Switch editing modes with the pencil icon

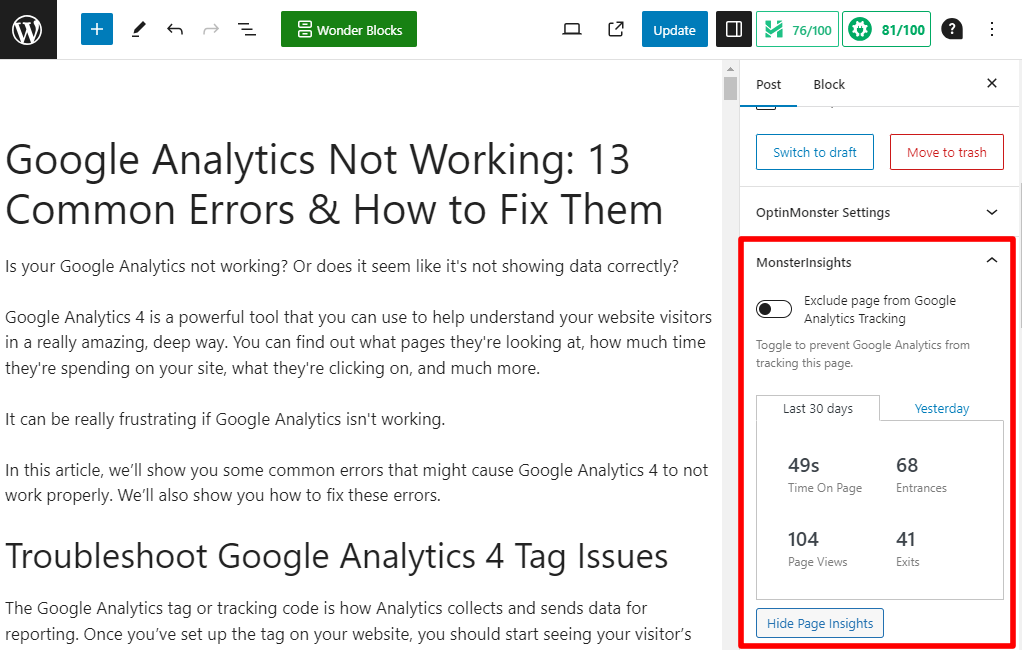click(138, 29)
